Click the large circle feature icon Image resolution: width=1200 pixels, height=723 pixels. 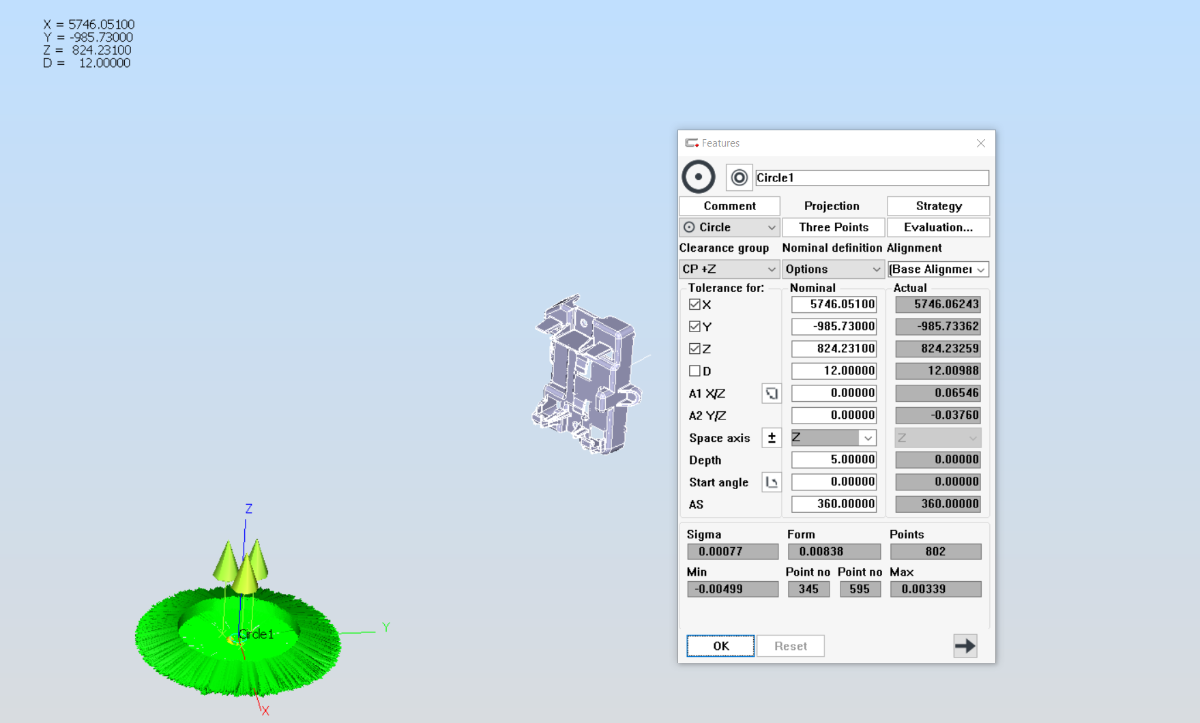tap(698, 177)
